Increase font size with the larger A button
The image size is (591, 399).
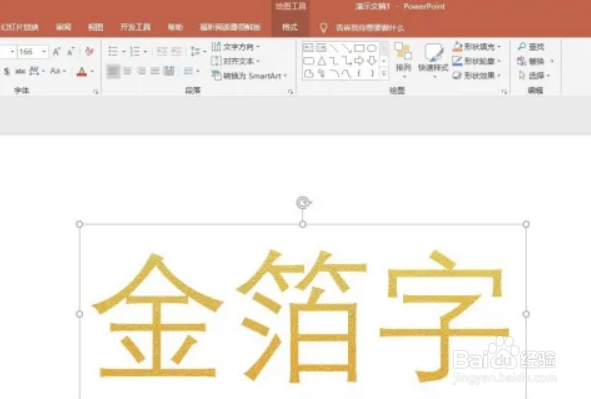point(57,52)
